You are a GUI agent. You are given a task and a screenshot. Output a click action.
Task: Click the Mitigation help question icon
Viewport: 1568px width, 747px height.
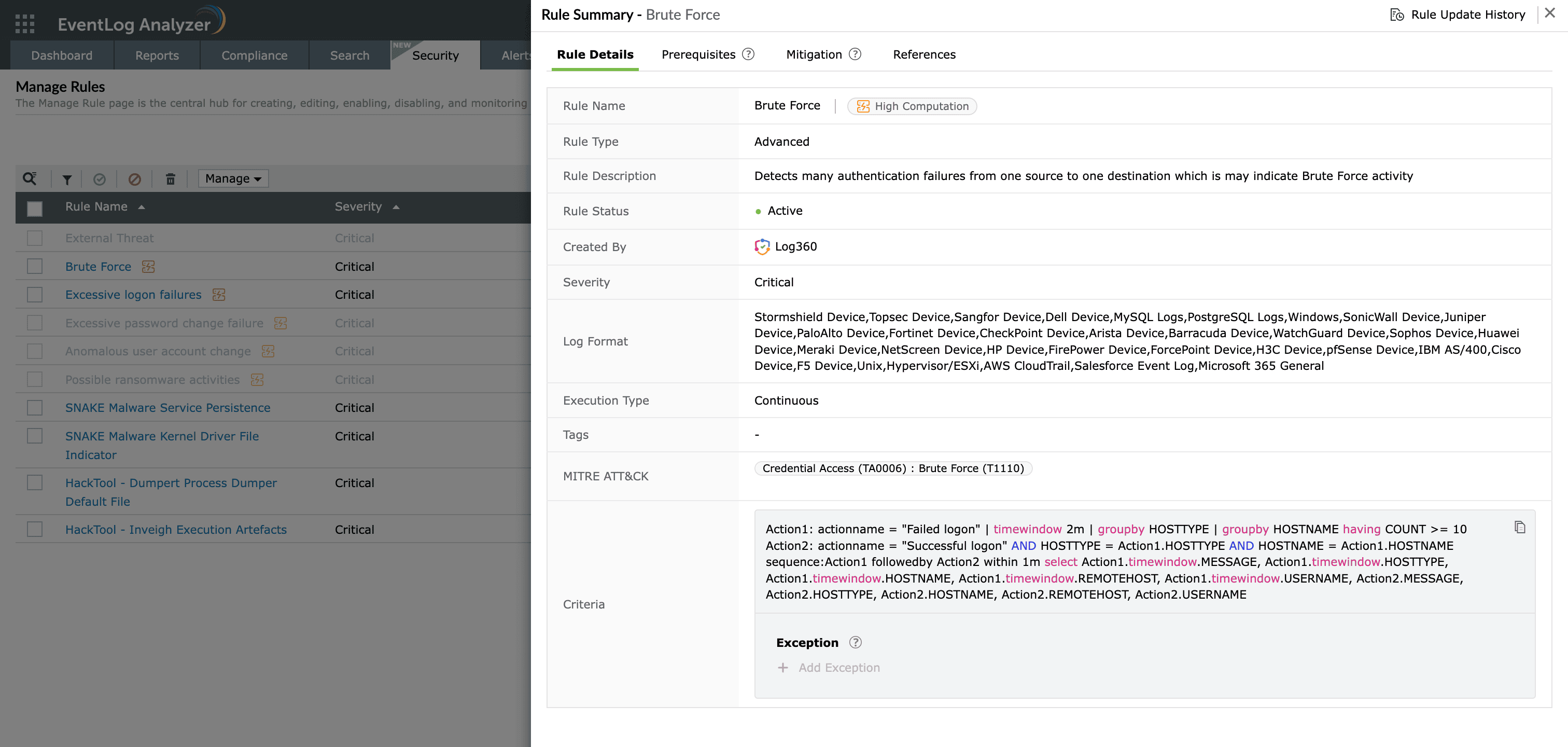tap(855, 54)
